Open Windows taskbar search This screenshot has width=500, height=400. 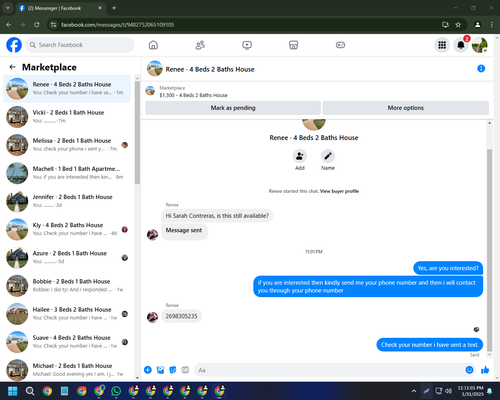coord(30,391)
